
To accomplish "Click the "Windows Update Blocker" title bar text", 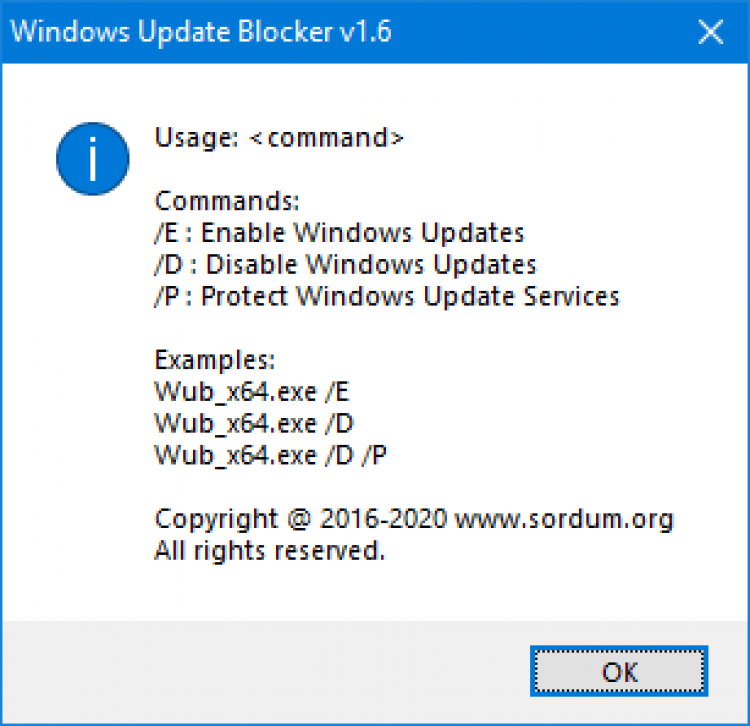I will coord(170,32).
